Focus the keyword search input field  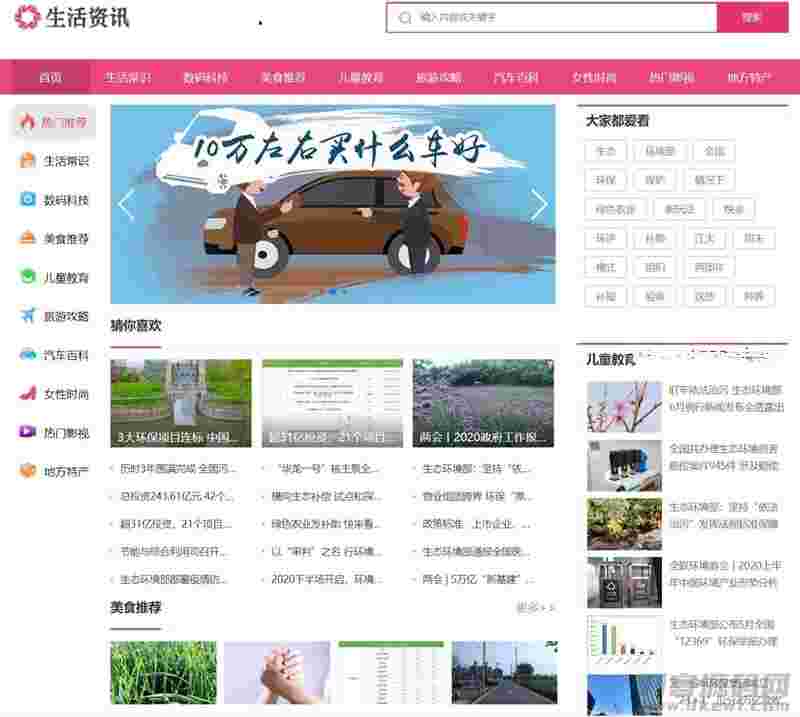(x=552, y=18)
